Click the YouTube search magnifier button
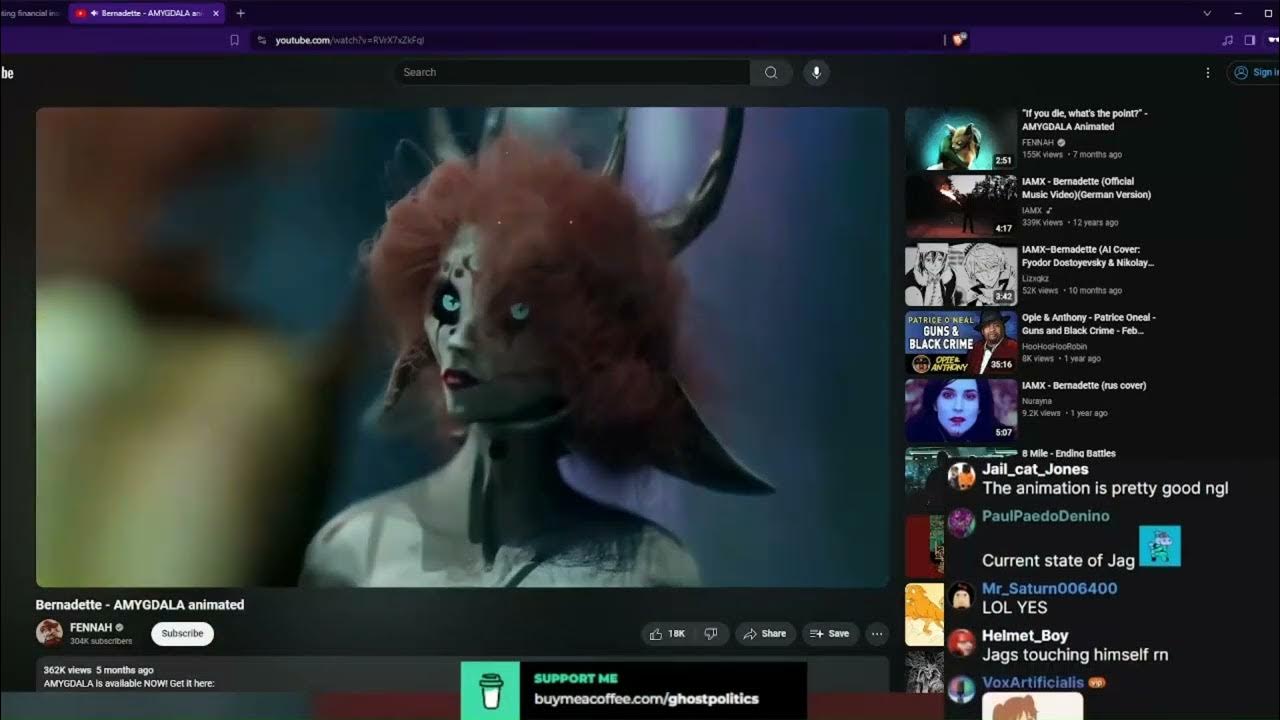This screenshot has height=720, width=1280. 771,72
